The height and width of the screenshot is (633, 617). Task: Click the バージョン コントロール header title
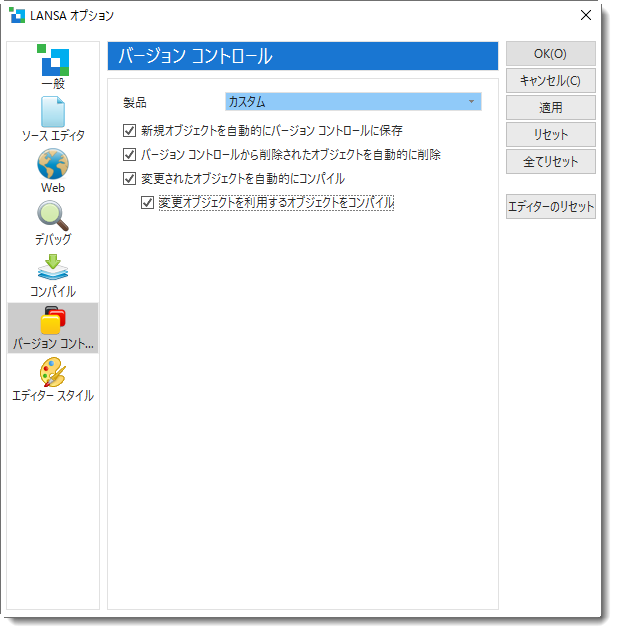pyautogui.click(x=195, y=56)
